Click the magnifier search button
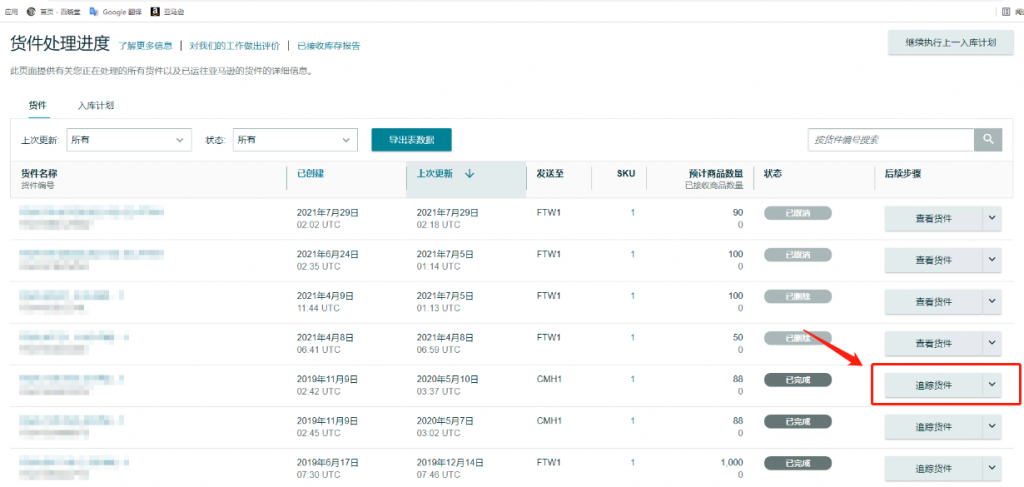Screen dimensions: 1024x487 point(988,140)
